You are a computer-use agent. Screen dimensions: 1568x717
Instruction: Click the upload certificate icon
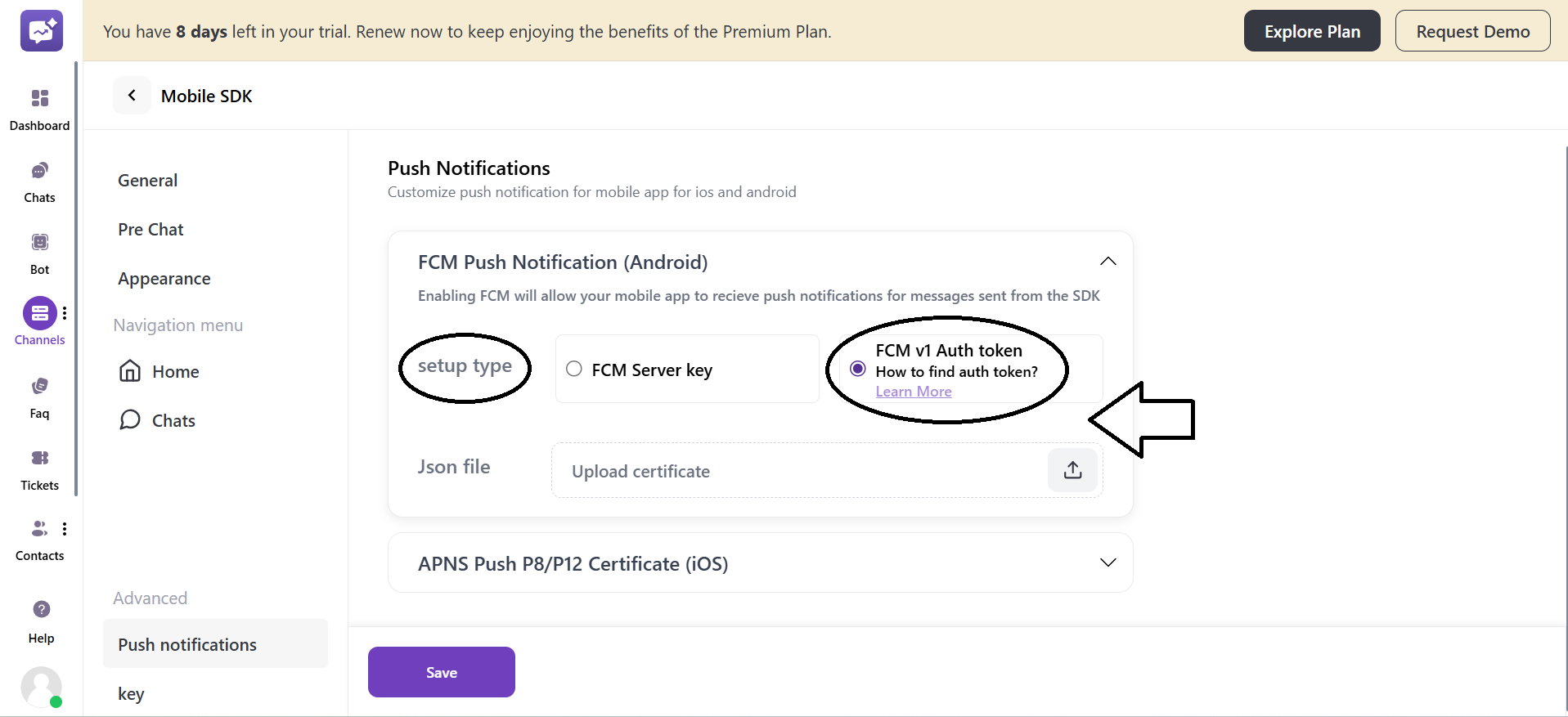click(x=1072, y=470)
